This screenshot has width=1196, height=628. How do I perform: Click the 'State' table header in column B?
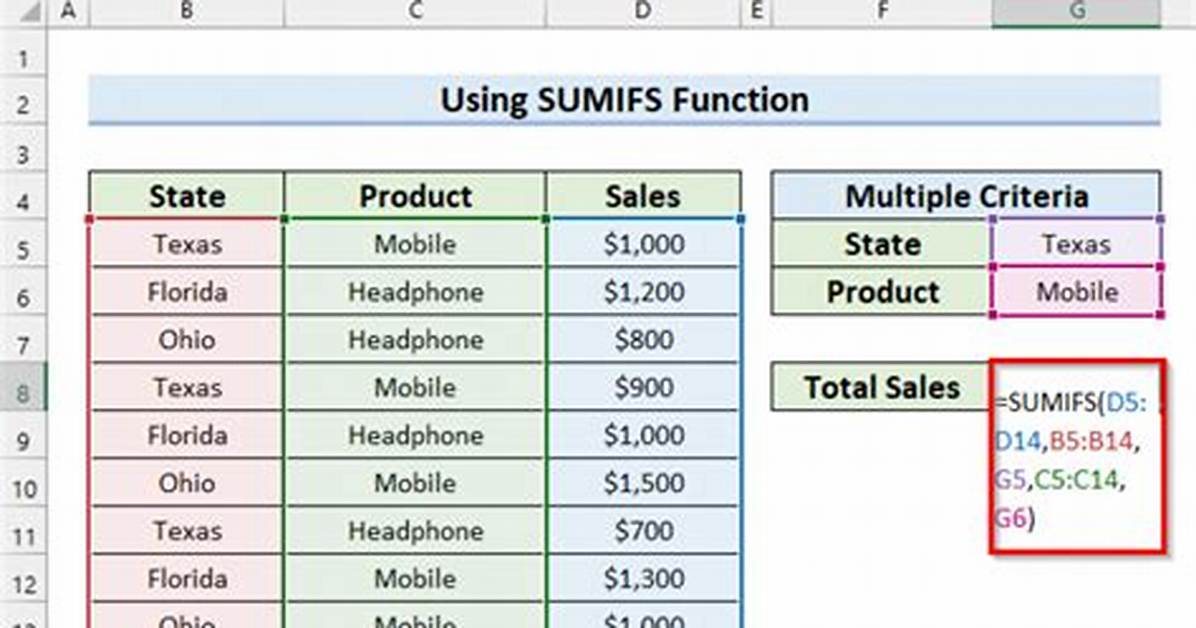pos(186,195)
